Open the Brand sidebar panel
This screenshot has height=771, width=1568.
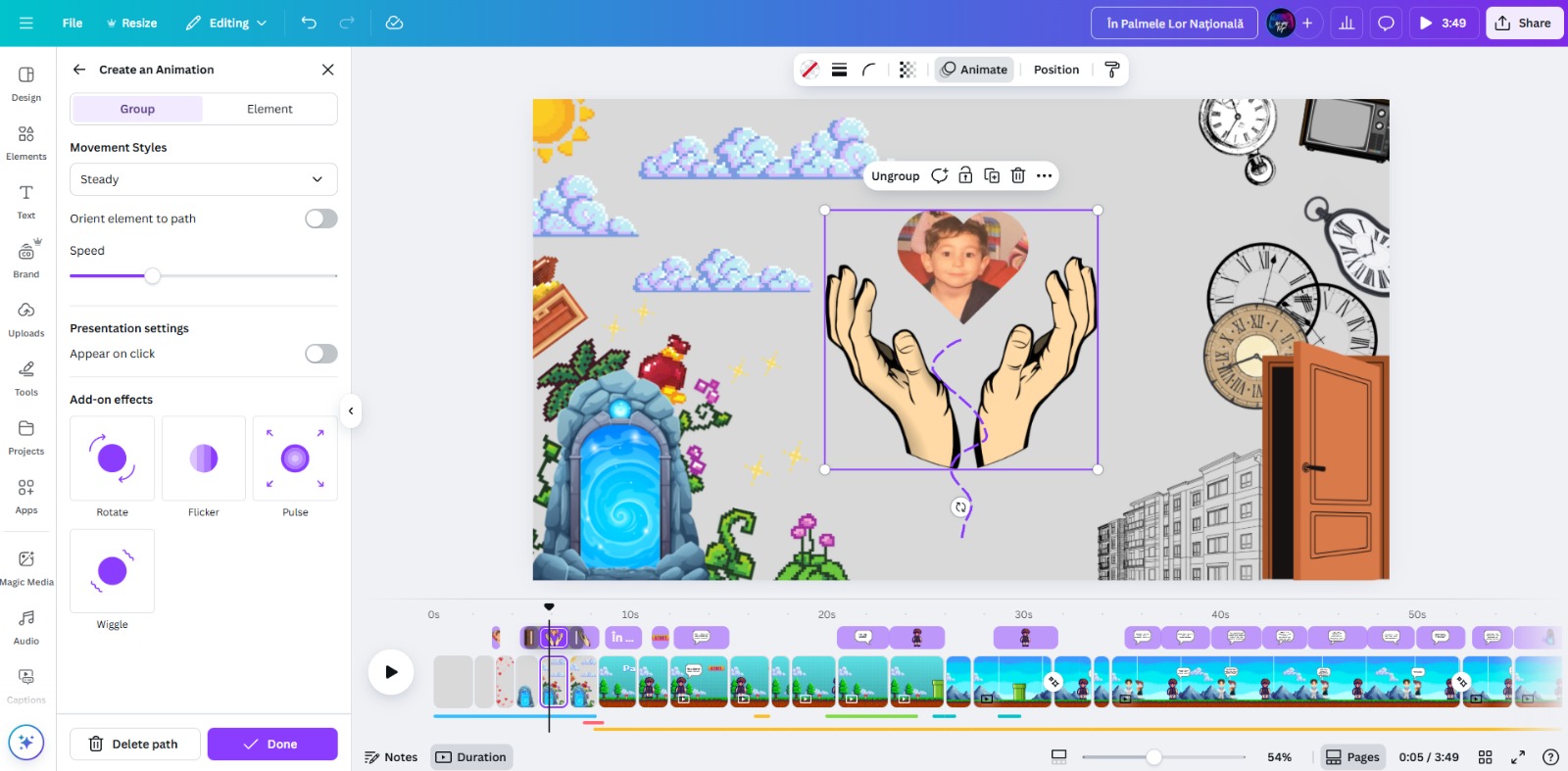[26, 260]
